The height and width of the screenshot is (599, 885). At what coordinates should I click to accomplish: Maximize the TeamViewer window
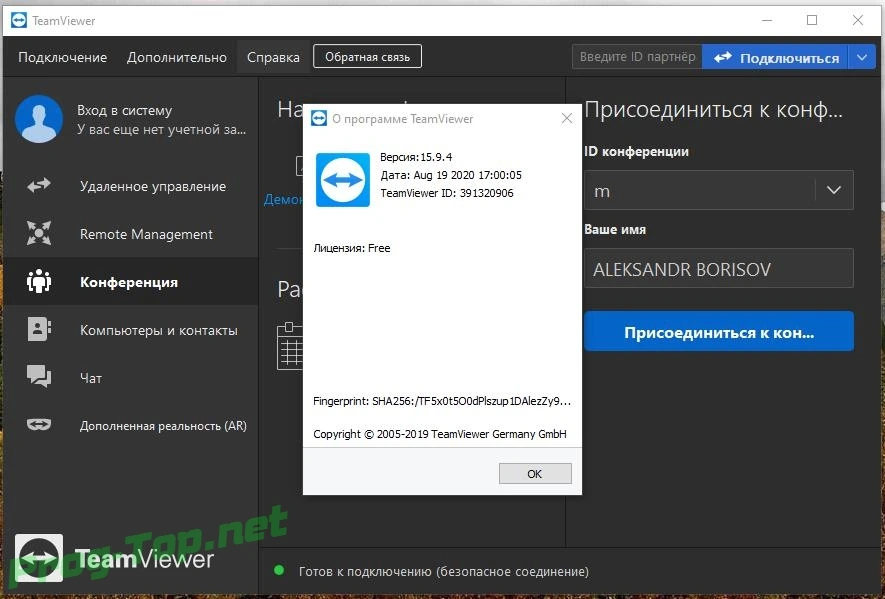coord(812,20)
